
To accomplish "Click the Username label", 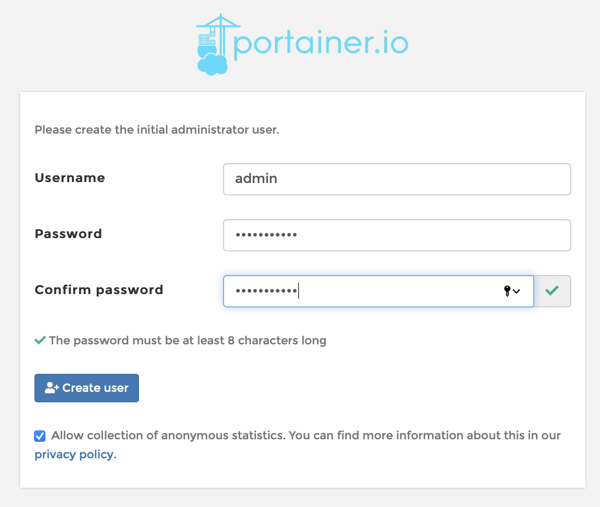I will click(x=70, y=178).
